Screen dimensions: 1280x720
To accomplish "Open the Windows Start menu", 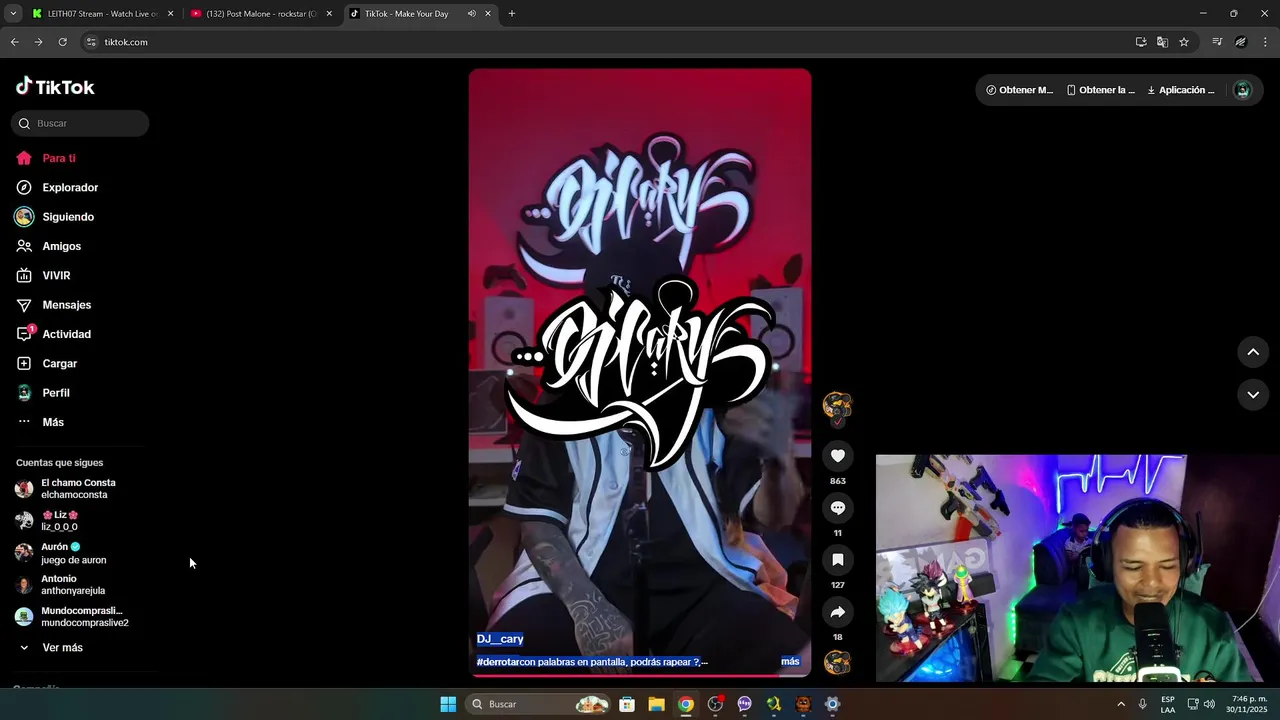I will (448, 704).
